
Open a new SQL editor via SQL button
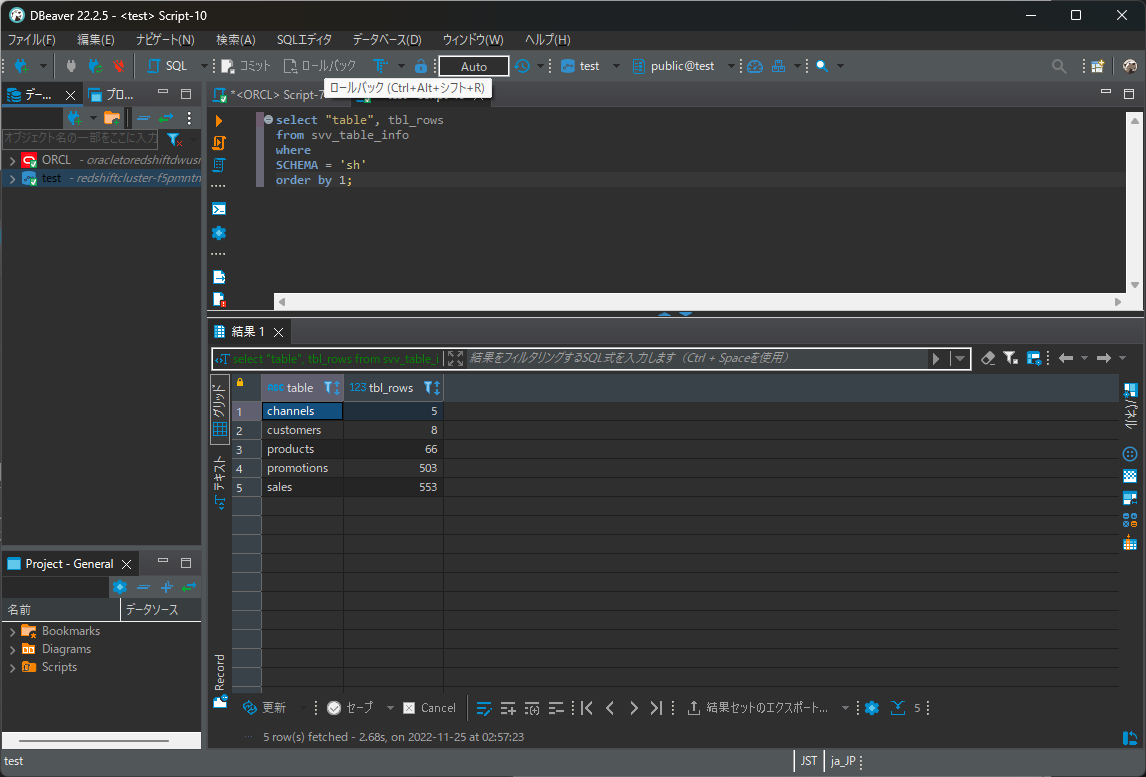click(x=167, y=66)
